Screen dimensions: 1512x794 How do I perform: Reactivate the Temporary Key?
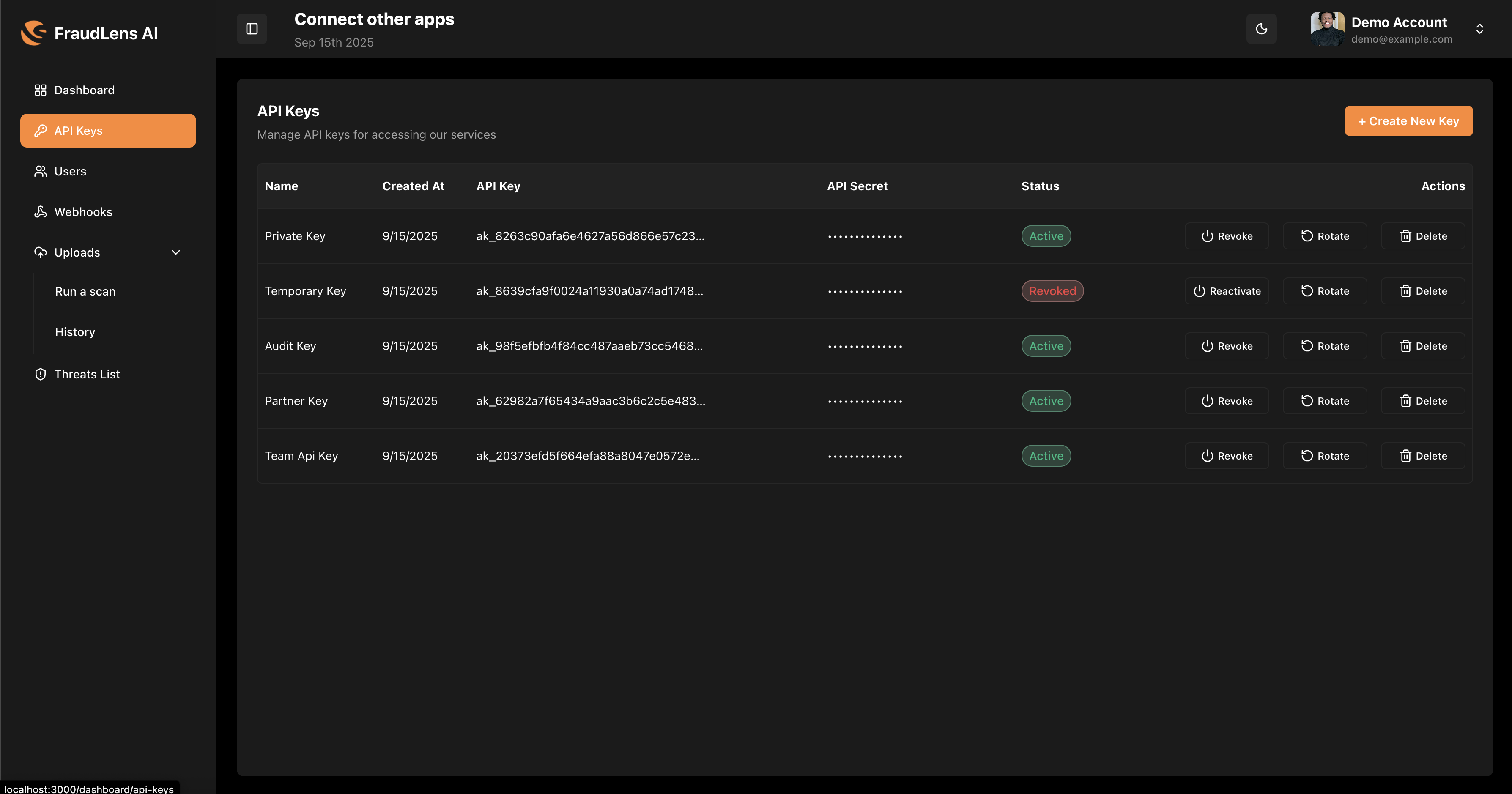pyautogui.click(x=1226, y=290)
